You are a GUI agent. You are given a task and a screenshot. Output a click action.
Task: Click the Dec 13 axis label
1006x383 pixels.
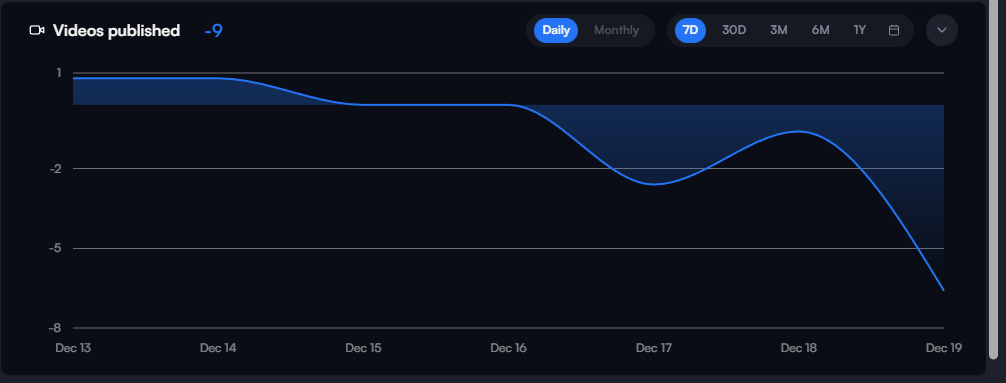(73, 348)
